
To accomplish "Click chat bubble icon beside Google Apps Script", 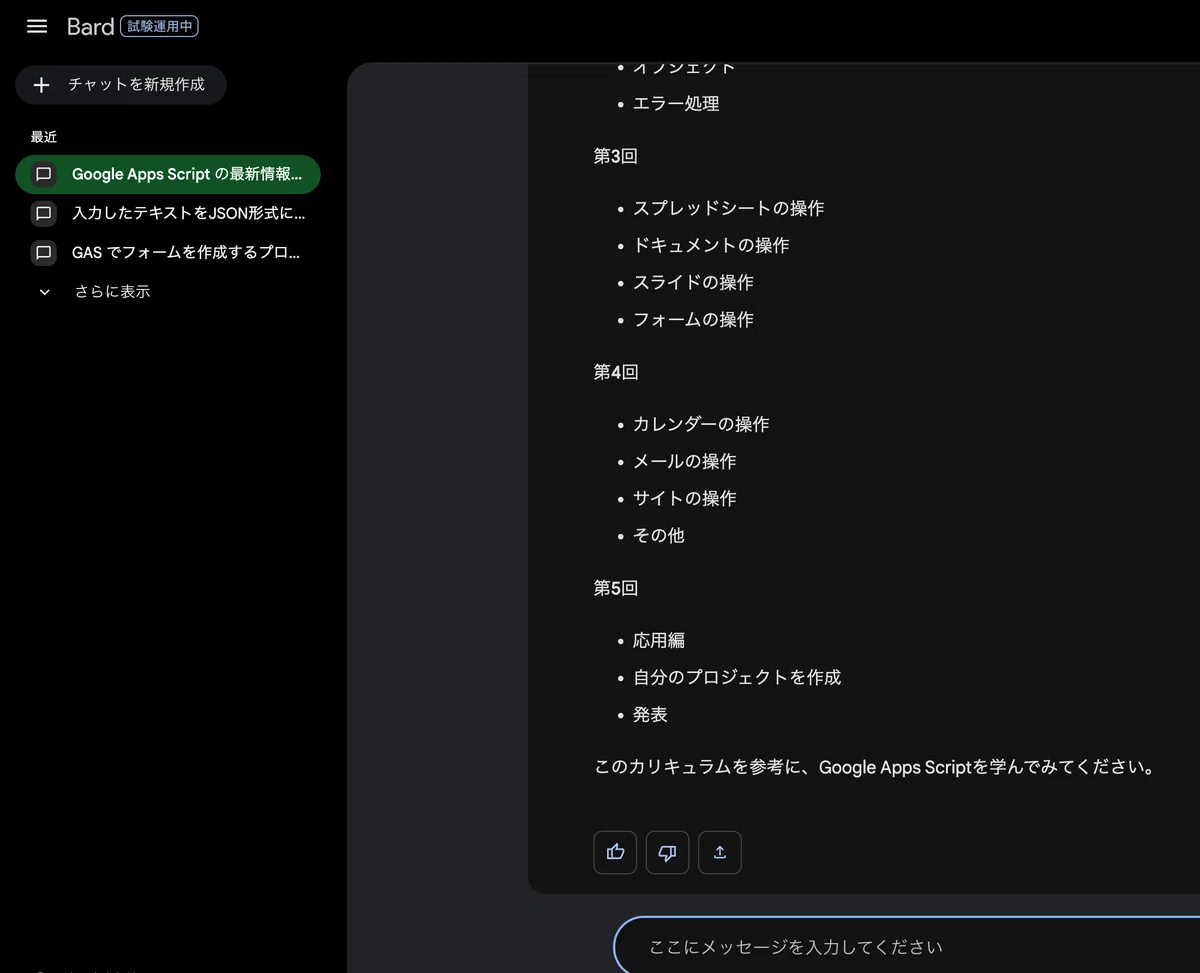I will tap(43, 174).
